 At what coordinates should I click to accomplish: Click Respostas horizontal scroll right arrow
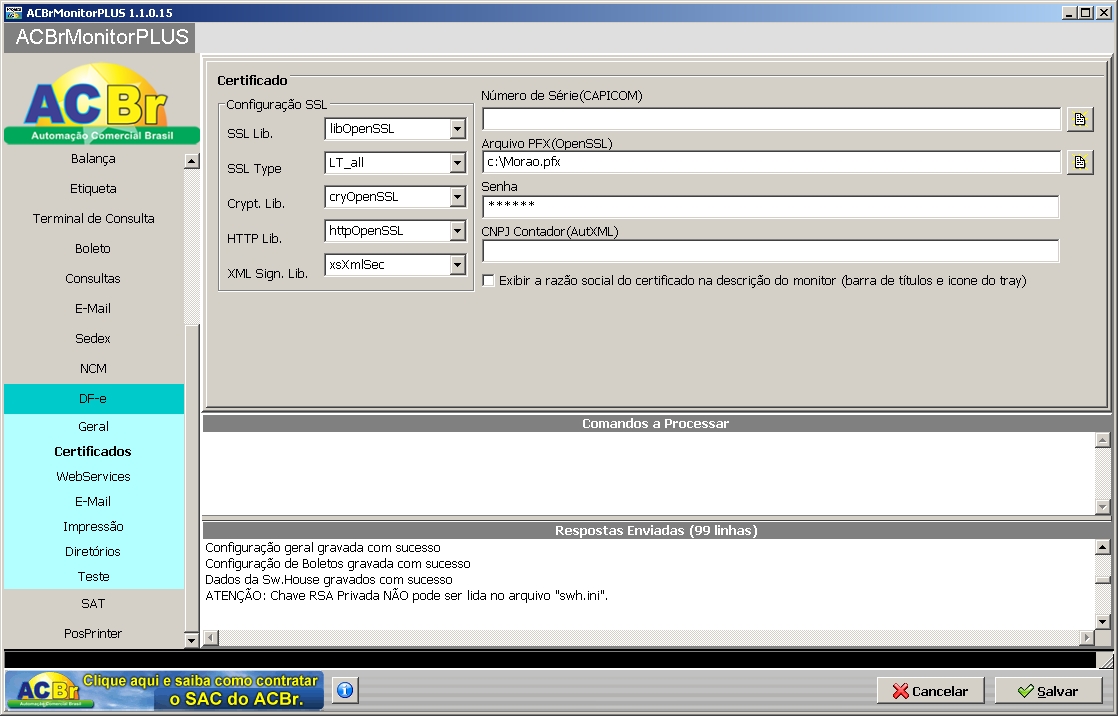[1087, 637]
